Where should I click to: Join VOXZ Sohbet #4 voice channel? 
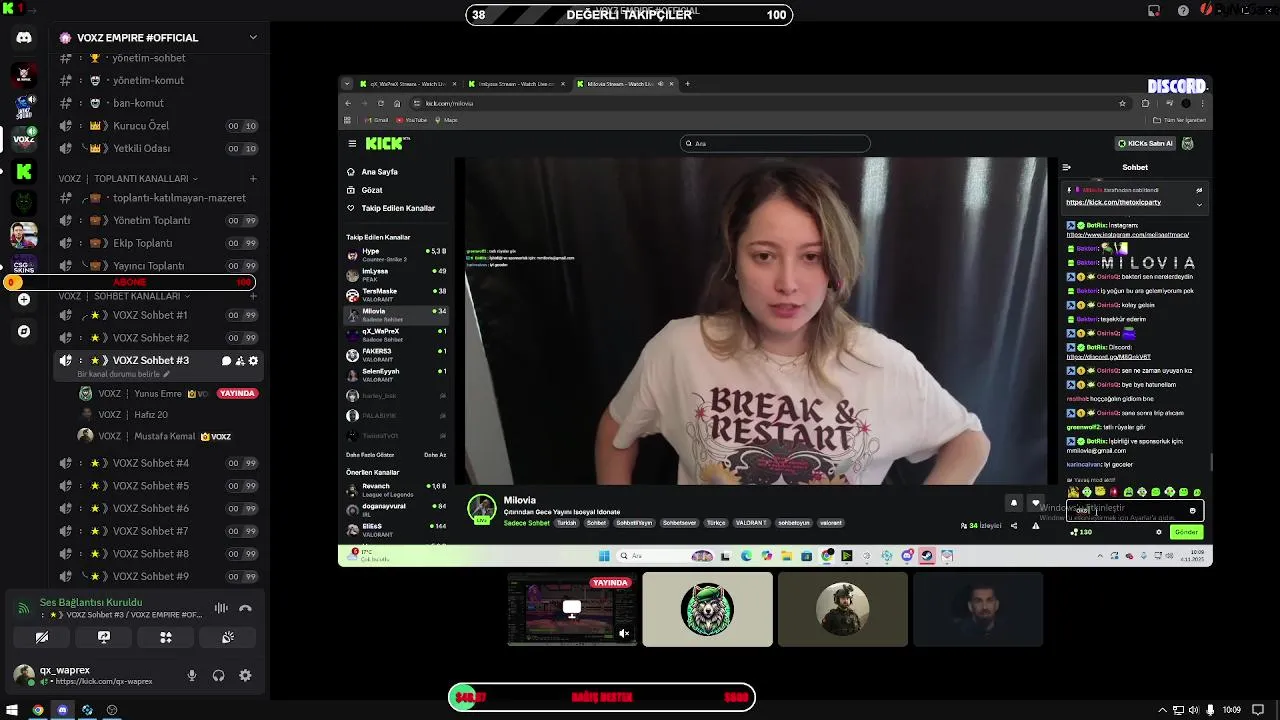pos(159,463)
